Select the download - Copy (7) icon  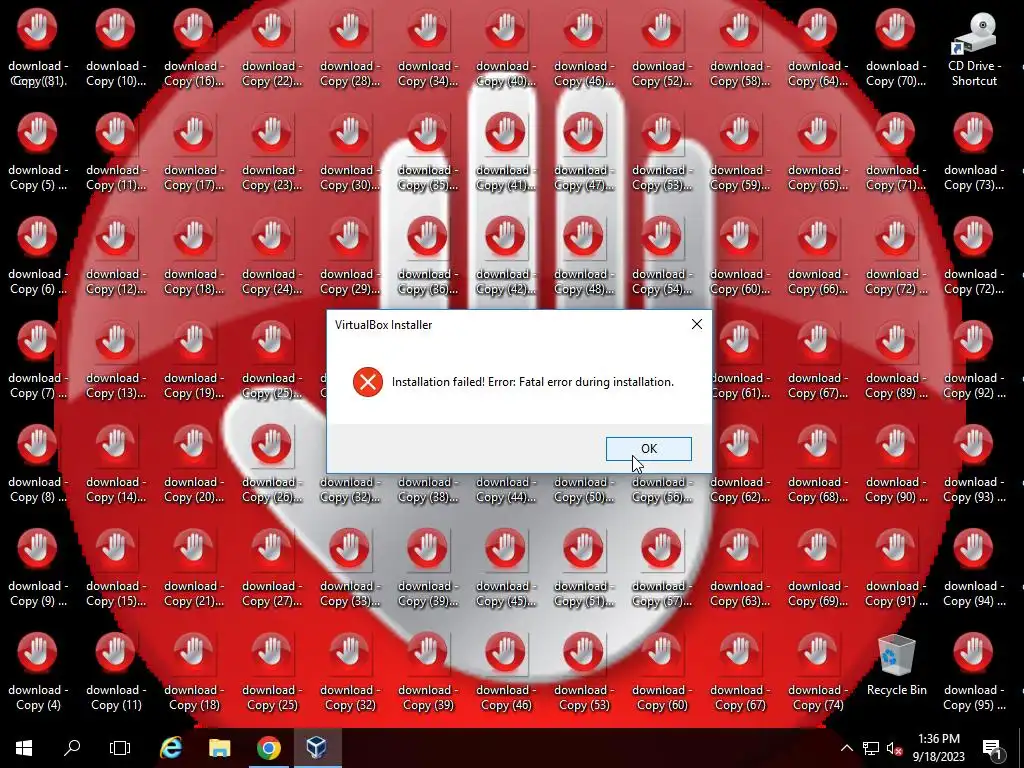point(38,362)
